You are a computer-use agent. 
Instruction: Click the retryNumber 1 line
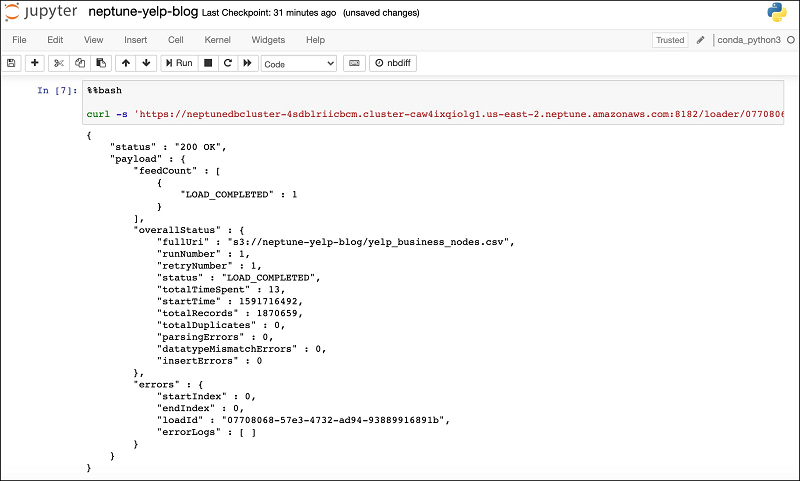pyautogui.click(x=209, y=266)
